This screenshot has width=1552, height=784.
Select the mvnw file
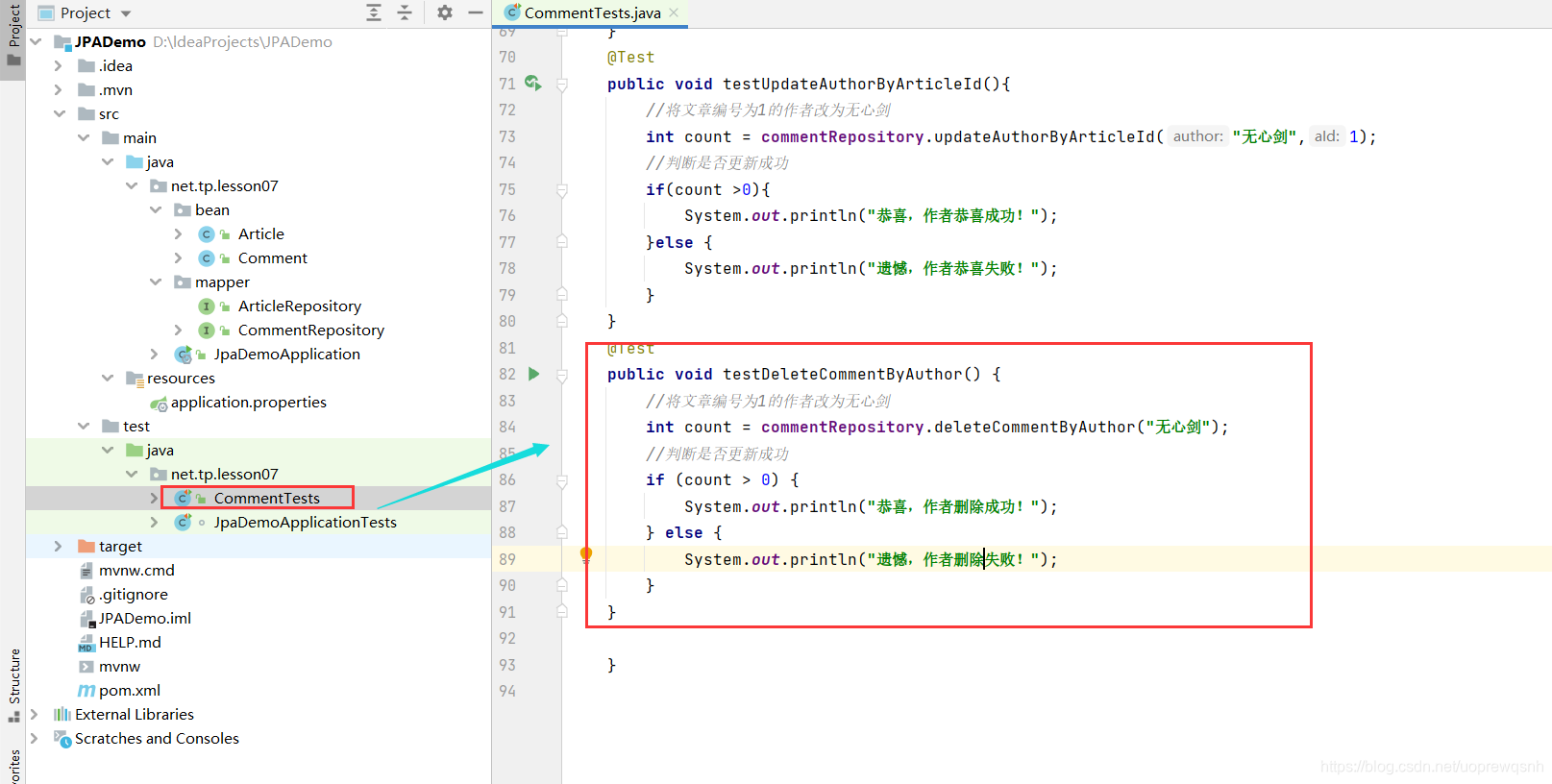(119, 666)
